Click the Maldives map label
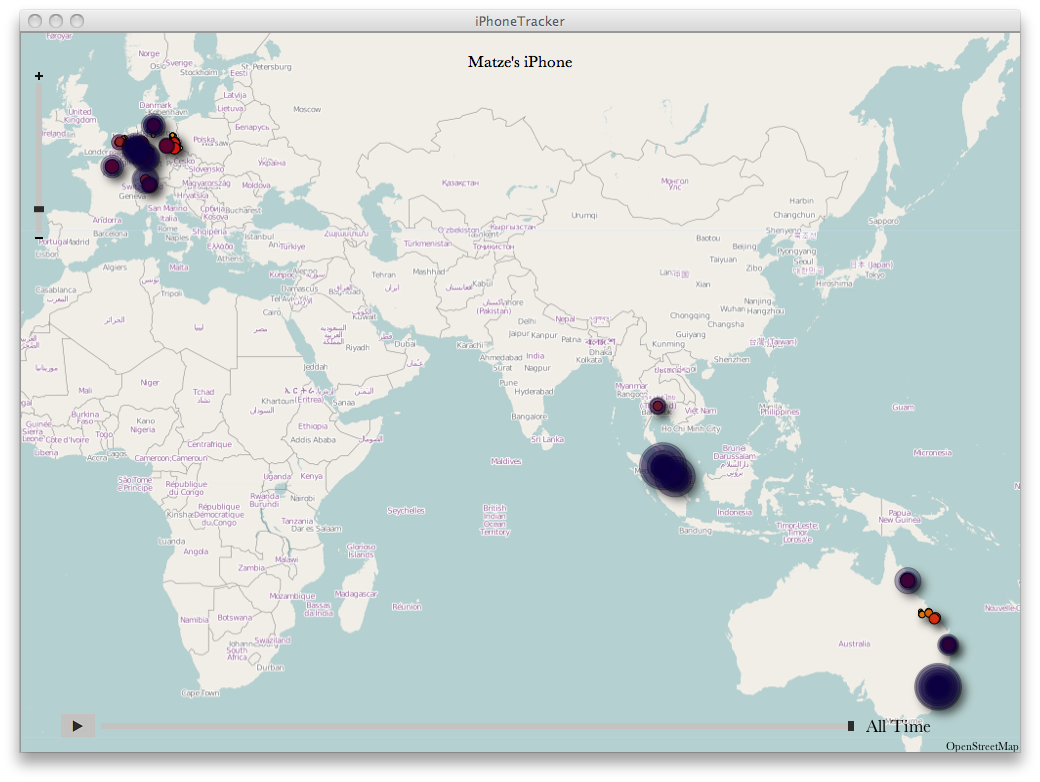 (x=506, y=461)
